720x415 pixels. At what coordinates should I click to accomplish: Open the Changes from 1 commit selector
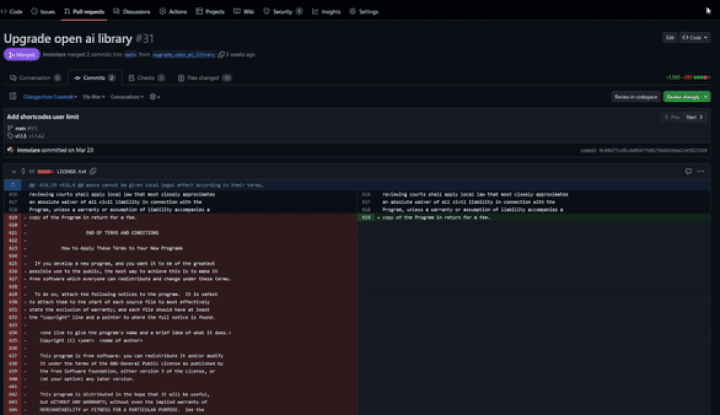pyautogui.click(x=50, y=97)
